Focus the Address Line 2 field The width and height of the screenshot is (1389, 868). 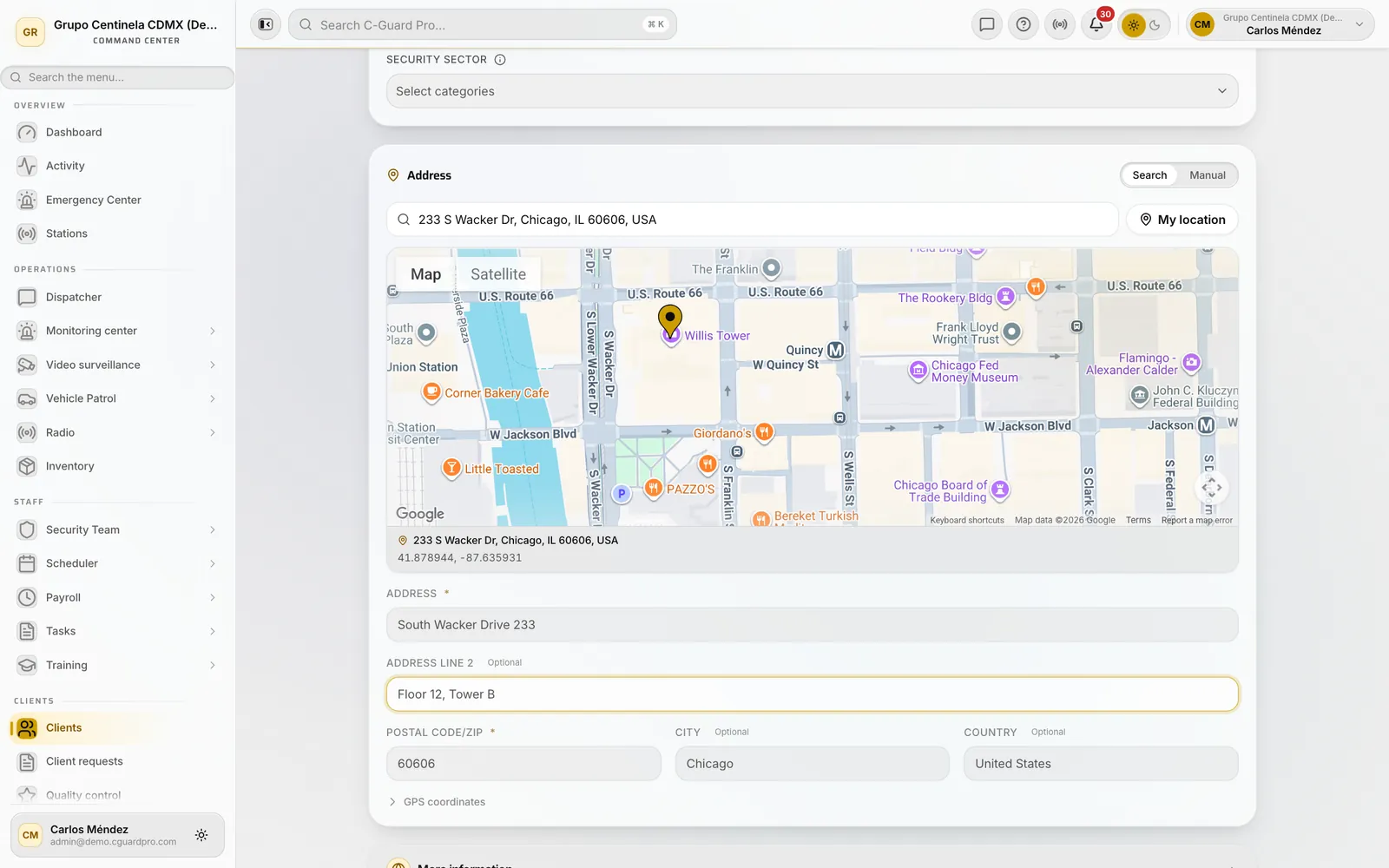tap(812, 694)
